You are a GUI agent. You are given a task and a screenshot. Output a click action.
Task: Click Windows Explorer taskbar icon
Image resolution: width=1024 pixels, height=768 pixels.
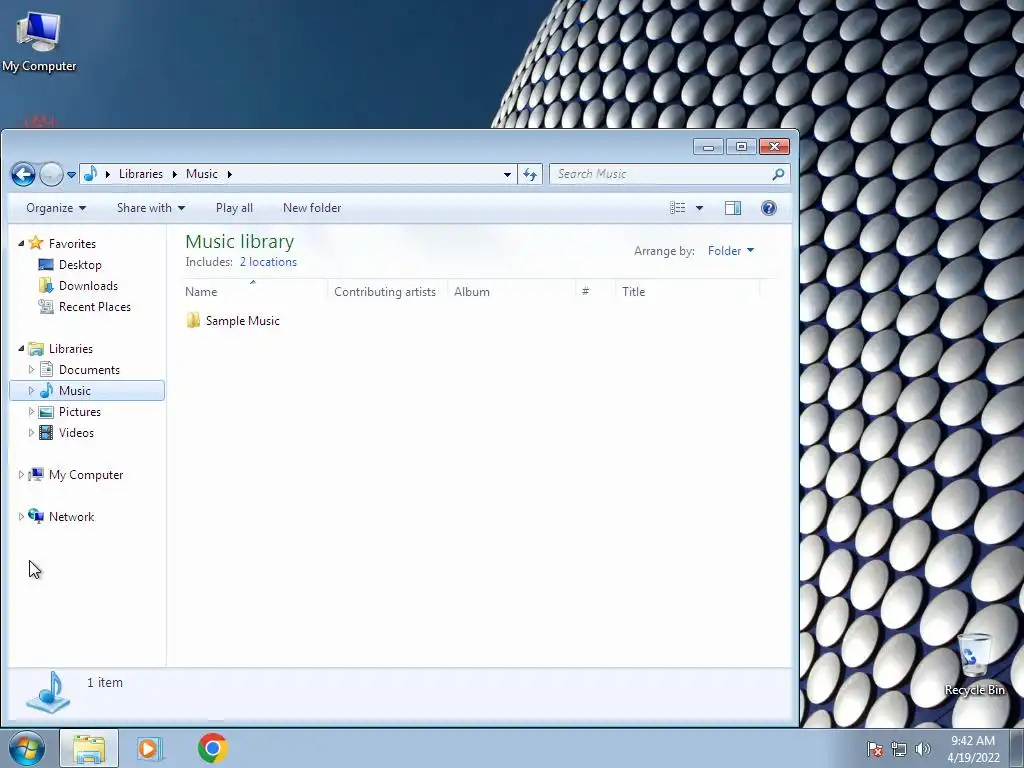coord(89,748)
